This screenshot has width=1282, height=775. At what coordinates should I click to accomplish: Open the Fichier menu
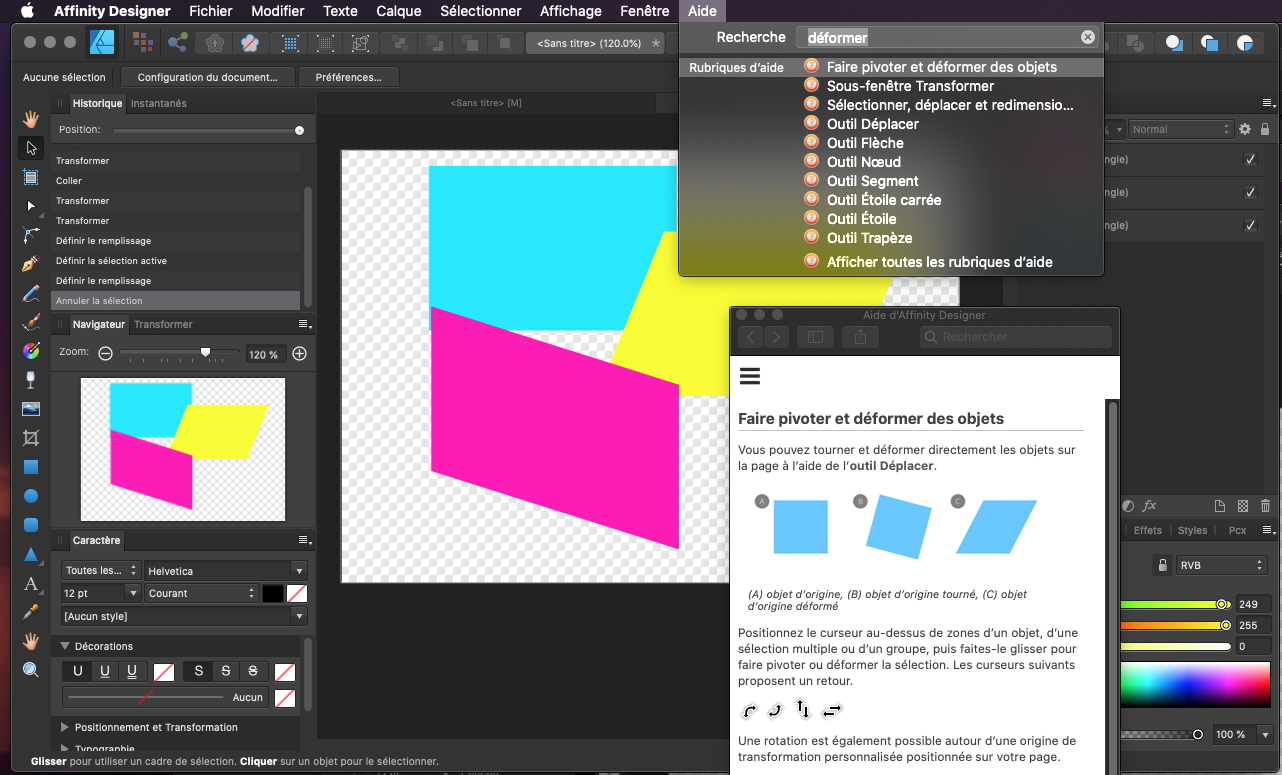click(210, 11)
